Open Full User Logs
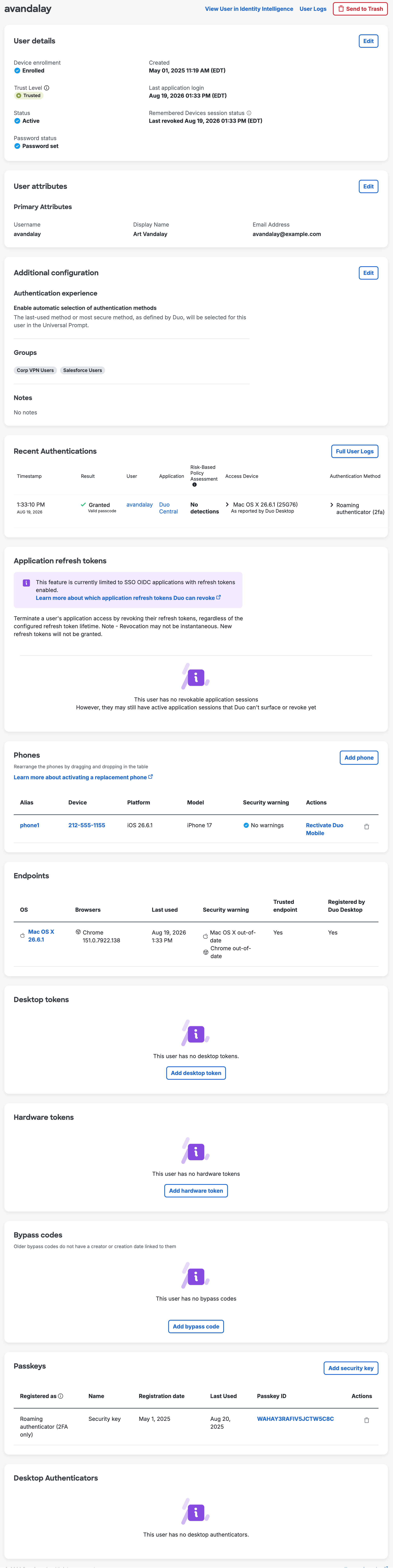This screenshot has width=393, height=1568. coord(355,452)
